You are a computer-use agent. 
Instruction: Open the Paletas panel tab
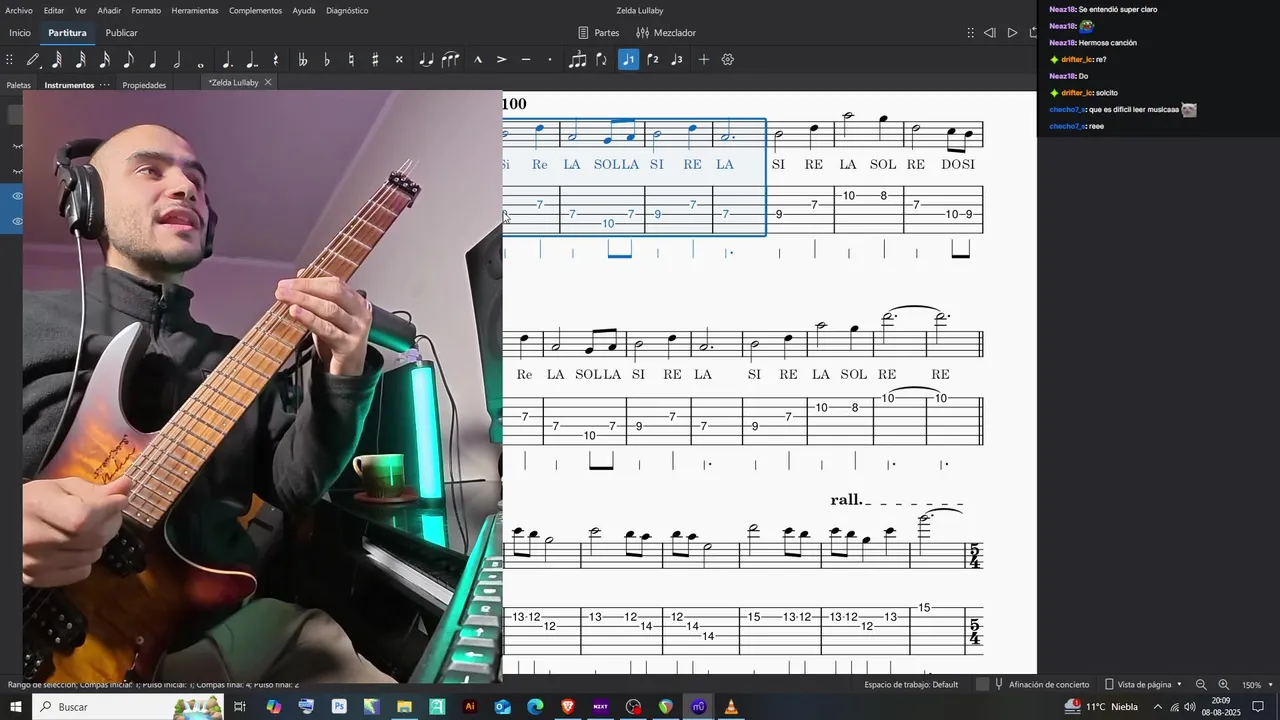tap(18, 85)
